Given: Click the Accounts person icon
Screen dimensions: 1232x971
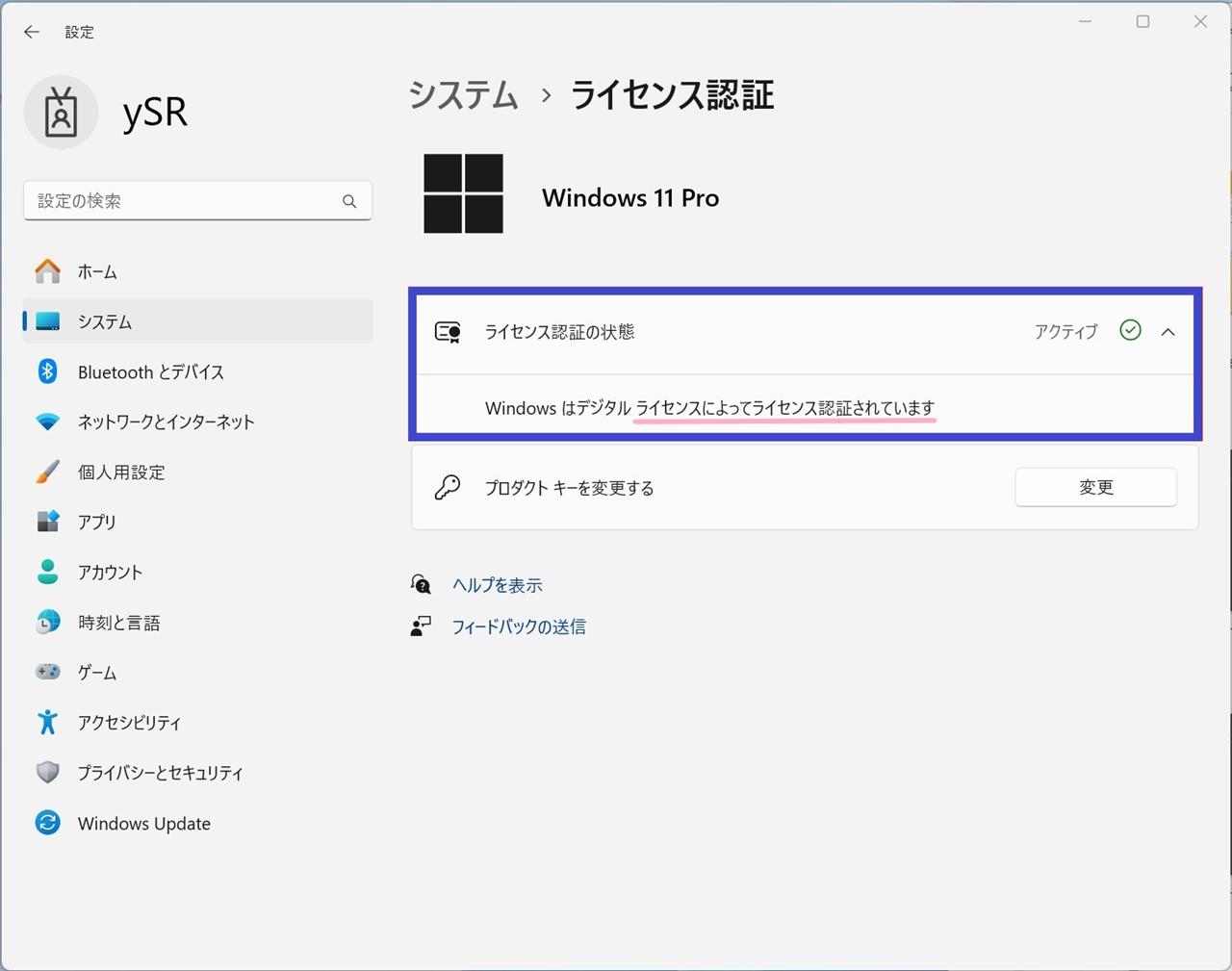Looking at the screenshot, I should click(x=47, y=572).
